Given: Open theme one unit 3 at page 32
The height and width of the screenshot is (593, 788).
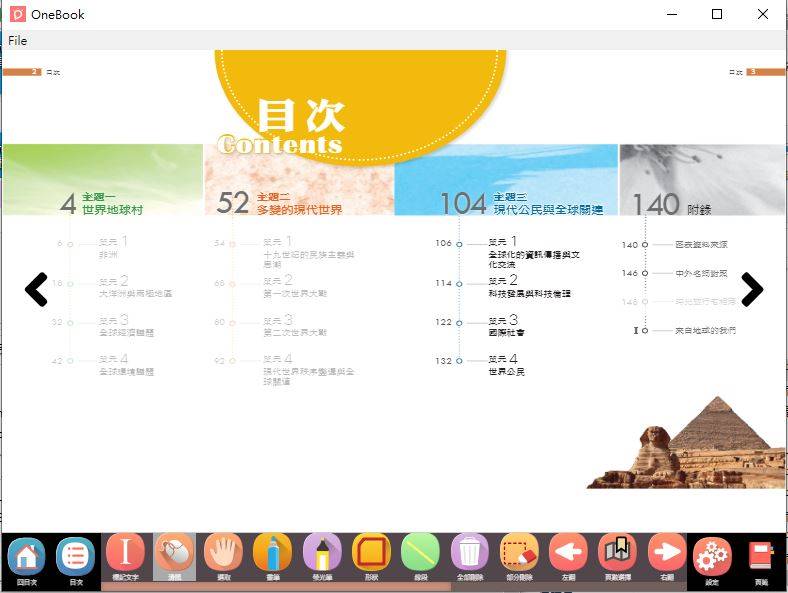Looking at the screenshot, I should pyautogui.click(x=103, y=326).
